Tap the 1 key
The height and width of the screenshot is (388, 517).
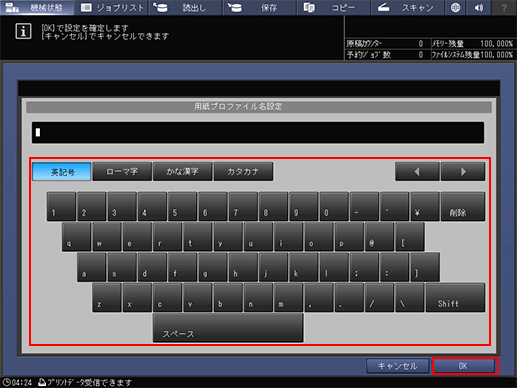tap(61, 206)
